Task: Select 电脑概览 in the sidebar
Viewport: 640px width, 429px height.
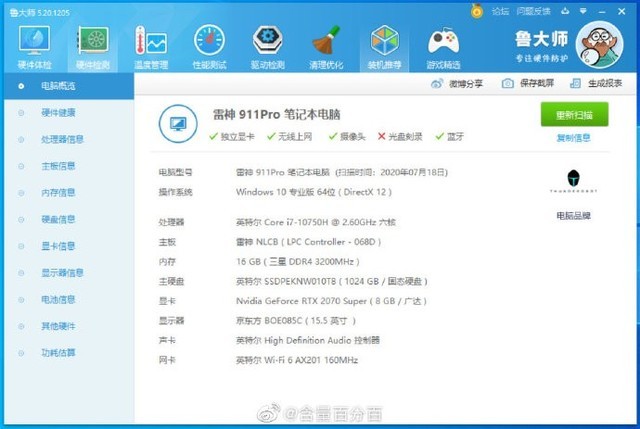Action: [x=69, y=86]
